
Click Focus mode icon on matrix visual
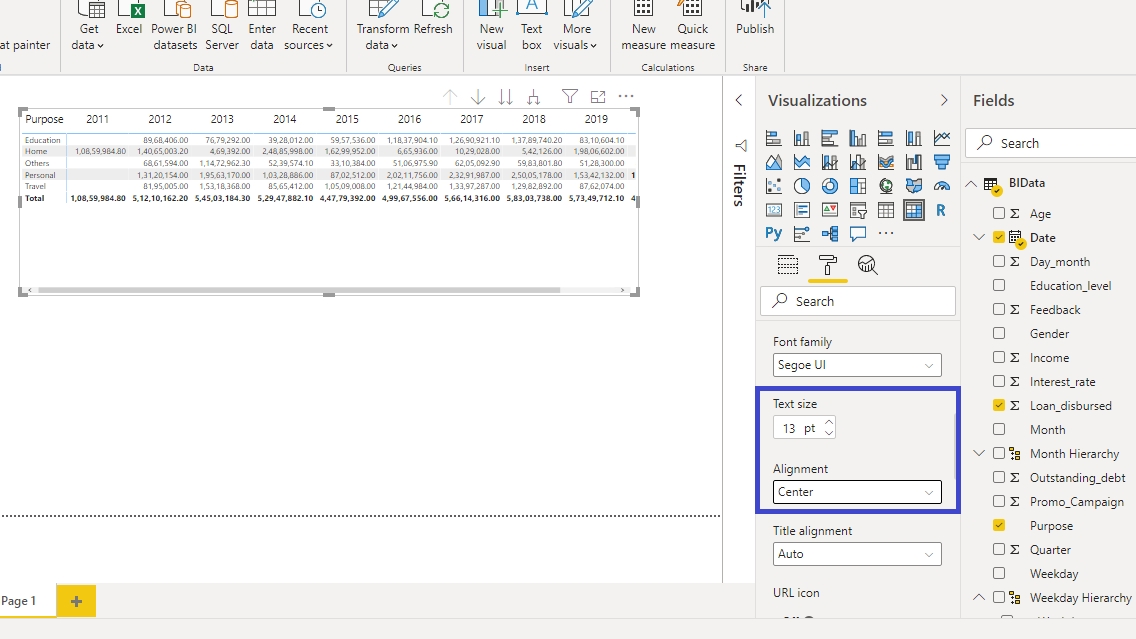(598, 97)
